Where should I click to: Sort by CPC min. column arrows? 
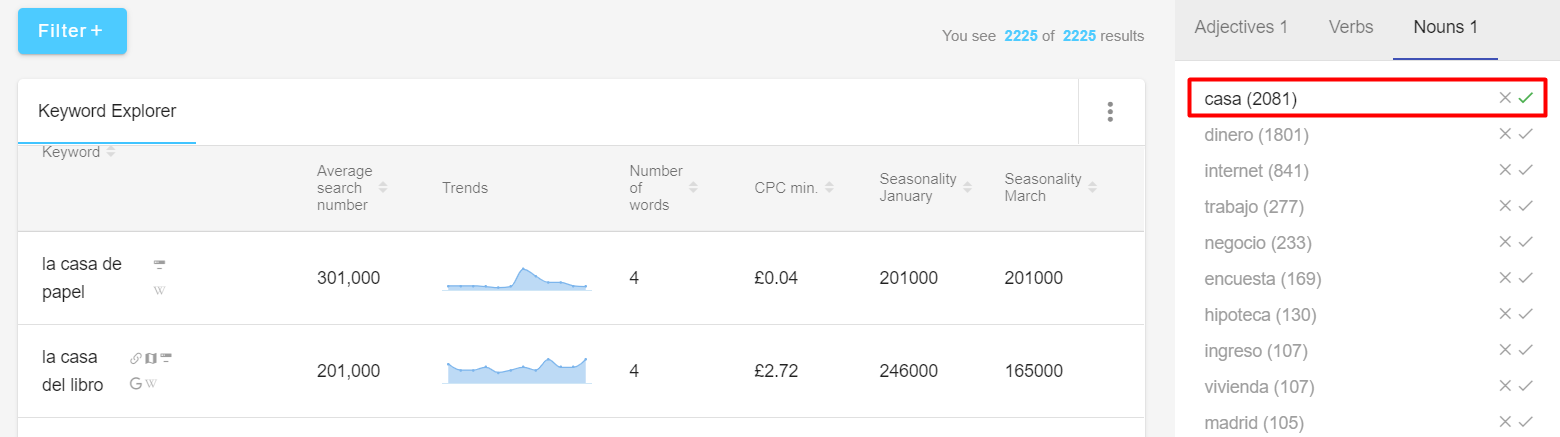point(829,188)
